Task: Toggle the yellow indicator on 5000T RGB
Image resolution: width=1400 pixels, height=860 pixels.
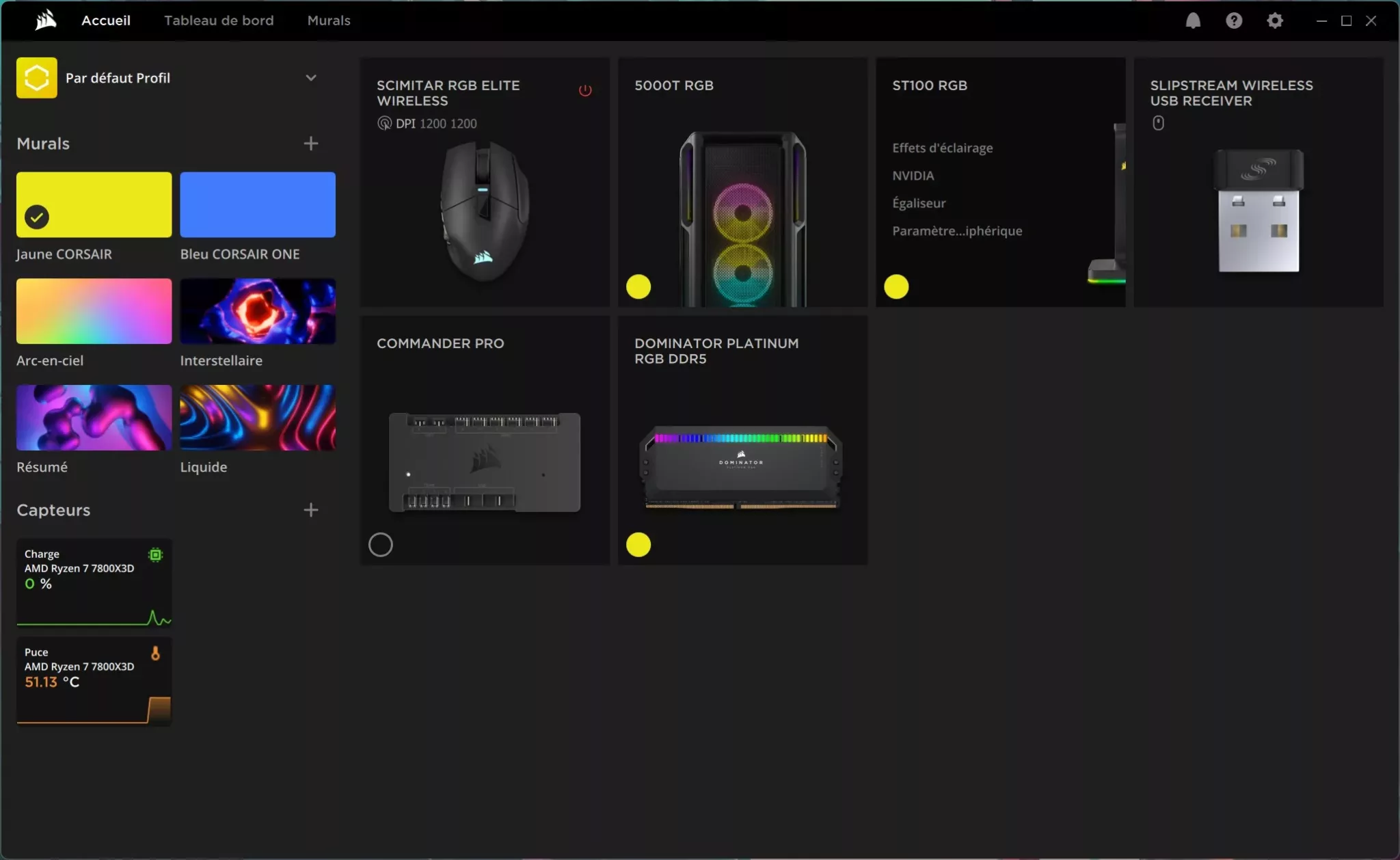Action: coord(638,286)
